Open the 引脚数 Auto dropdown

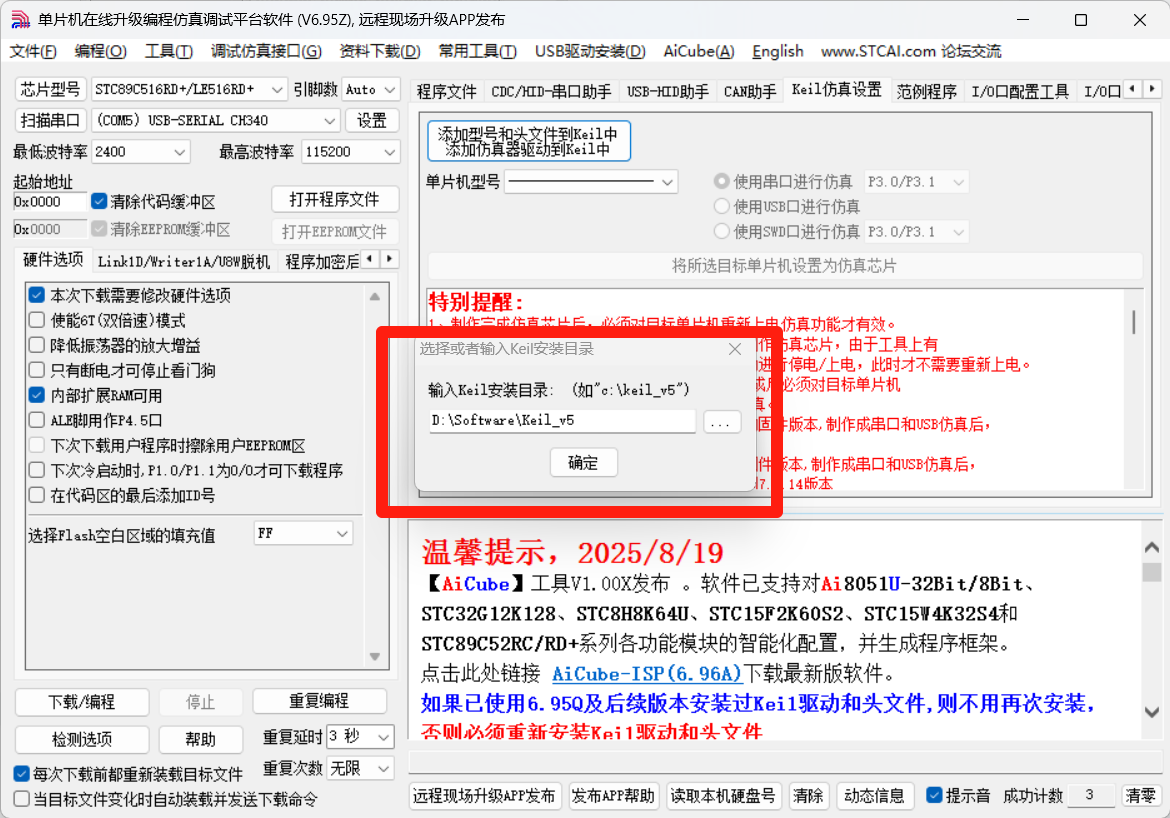(x=371, y=90)
